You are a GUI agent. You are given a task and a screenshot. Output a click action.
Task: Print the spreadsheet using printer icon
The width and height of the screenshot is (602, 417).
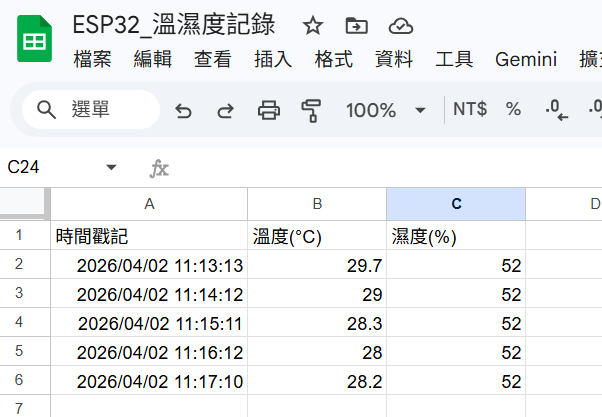[269, 110]
